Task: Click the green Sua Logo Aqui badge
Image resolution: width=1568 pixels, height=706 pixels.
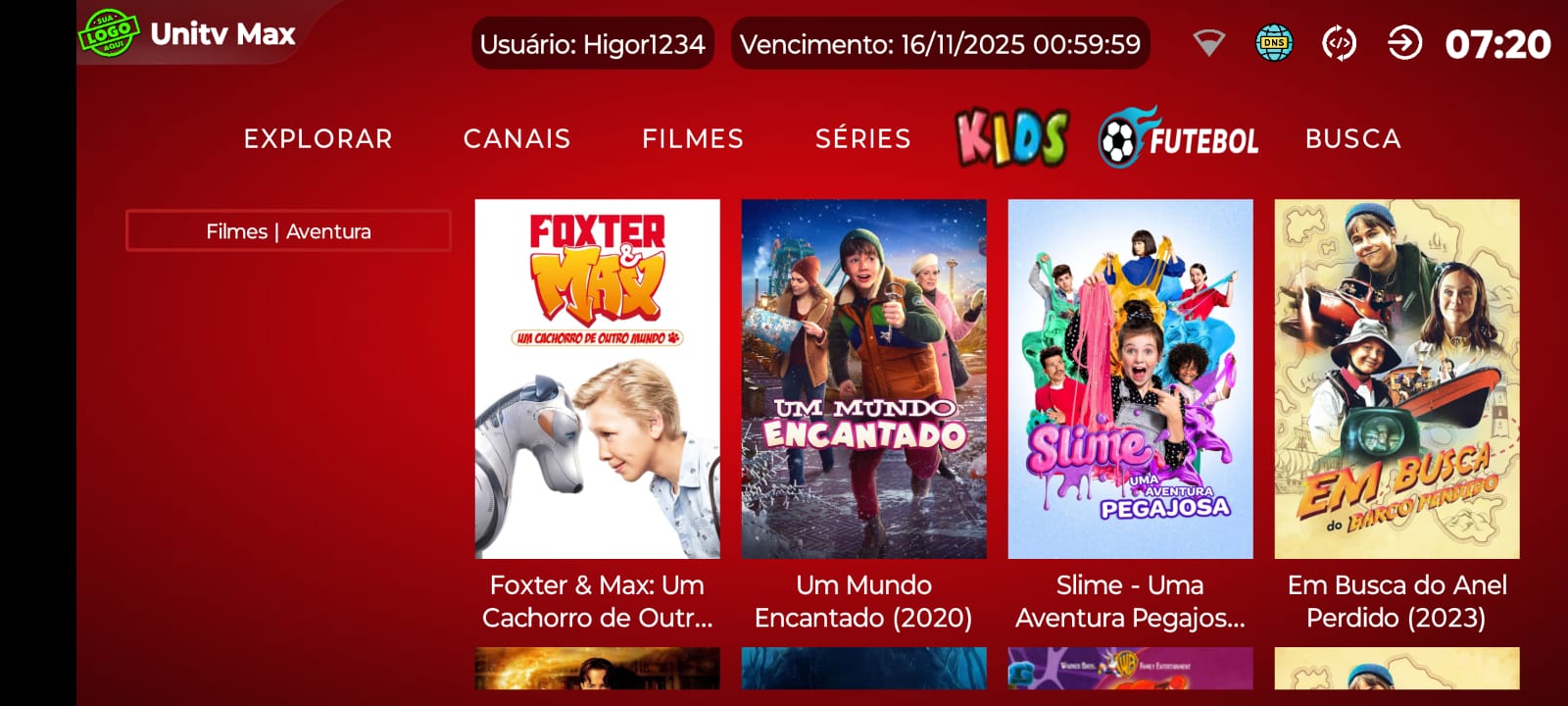Action: point(108,32)
